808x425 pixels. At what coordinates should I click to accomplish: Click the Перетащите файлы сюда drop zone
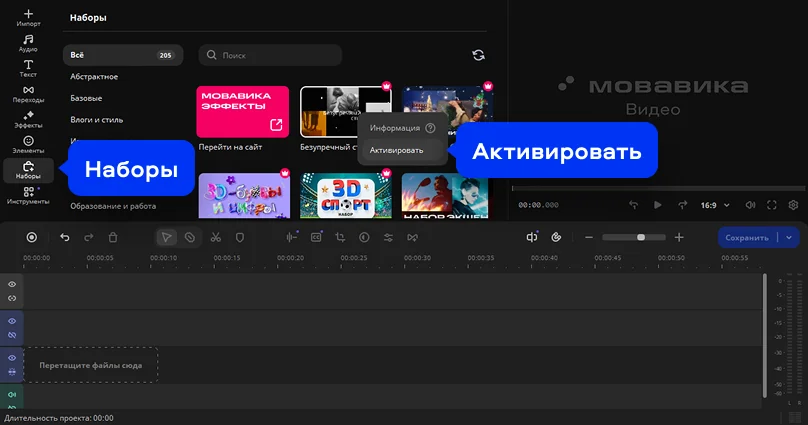(91, 365)
